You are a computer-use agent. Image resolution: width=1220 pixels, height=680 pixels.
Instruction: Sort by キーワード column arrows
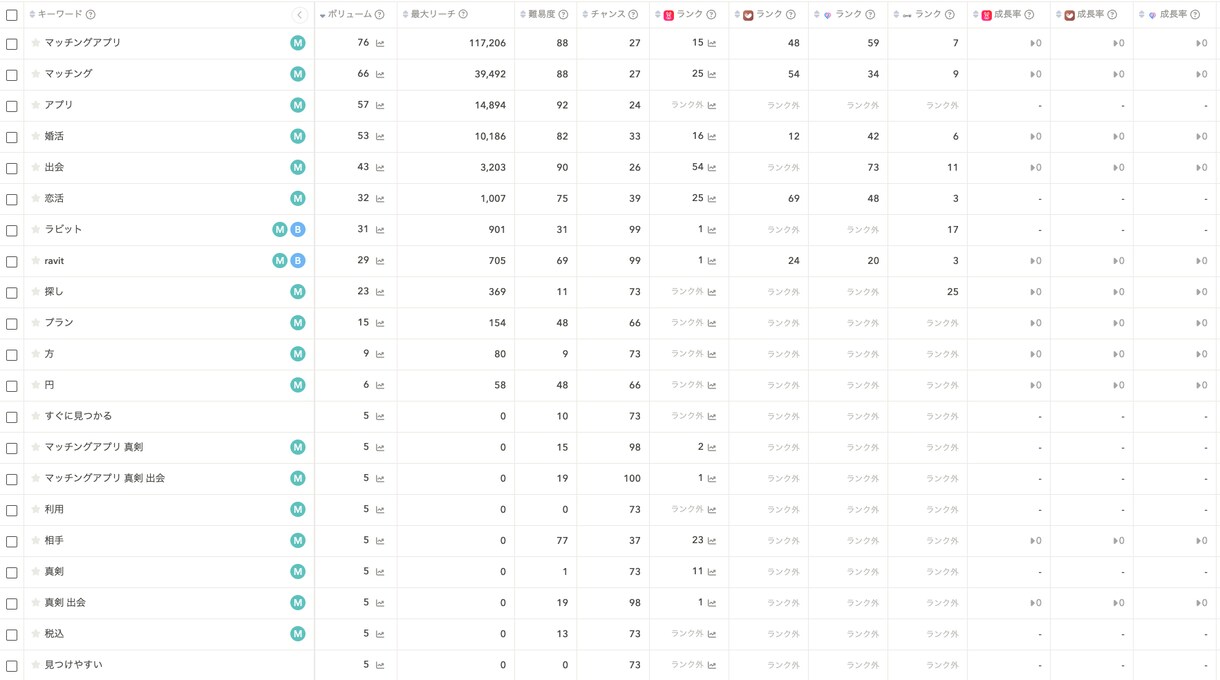(32, 15)
